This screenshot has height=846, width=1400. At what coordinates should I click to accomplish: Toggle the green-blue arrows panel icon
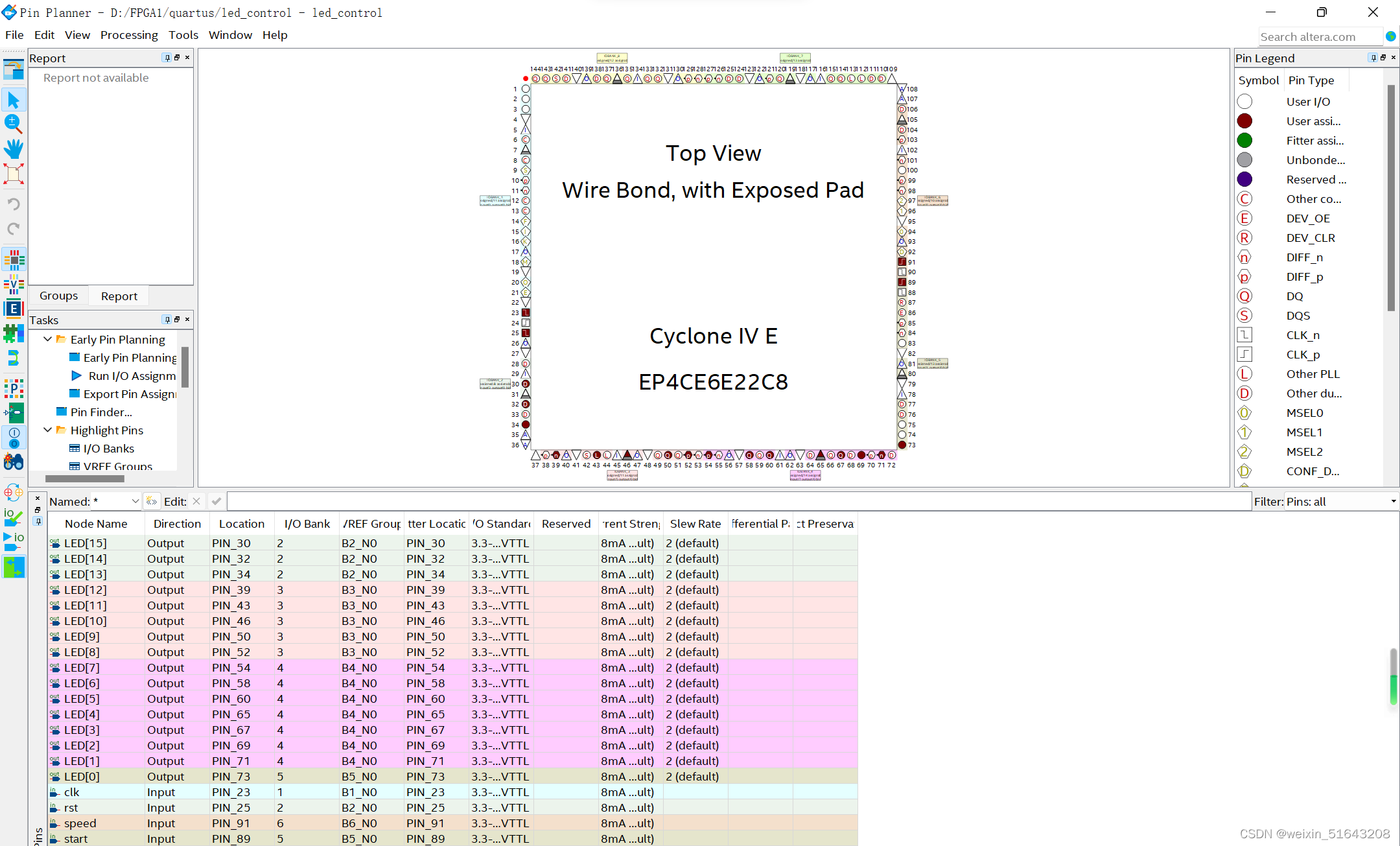[14, 567]
